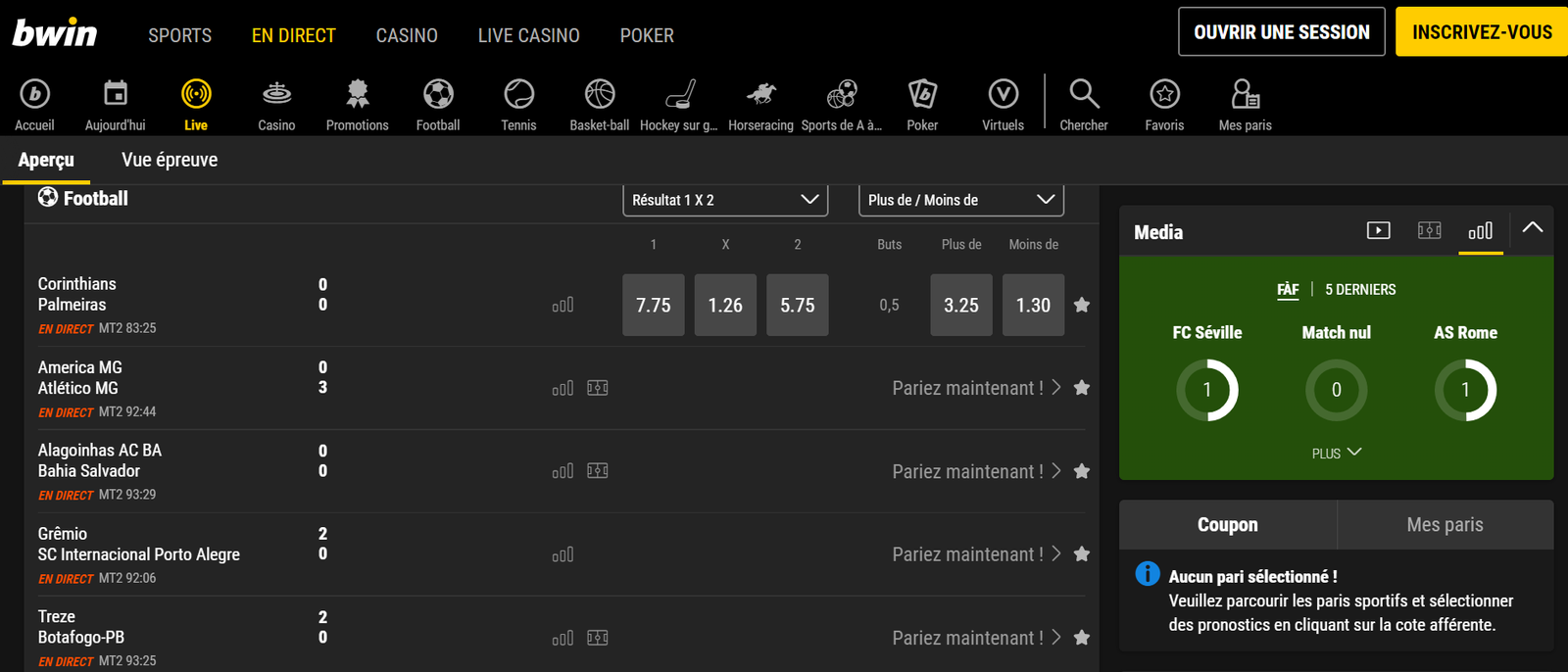Open Alagoinhas match via Pariez maintenant

(976, 471)
